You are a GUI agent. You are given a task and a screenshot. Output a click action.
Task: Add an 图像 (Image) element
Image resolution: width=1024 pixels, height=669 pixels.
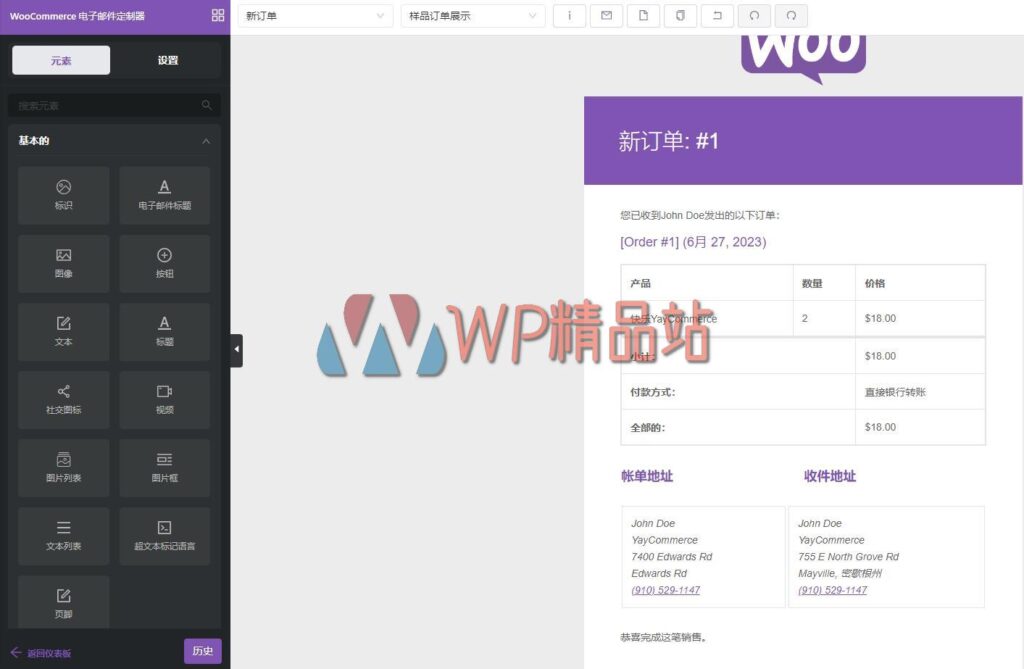pos(63,263)
